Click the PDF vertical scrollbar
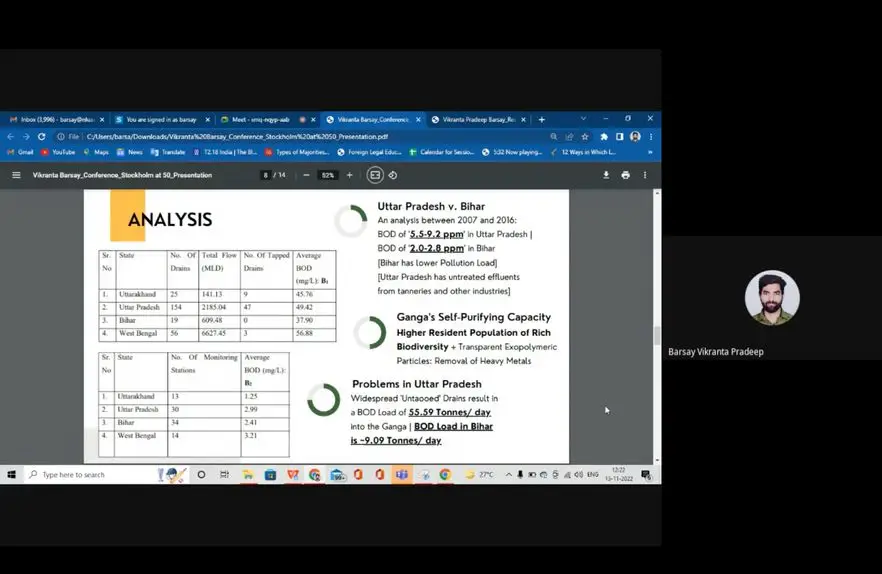Screen dimensions: 882x574 (x=656, y=335)
